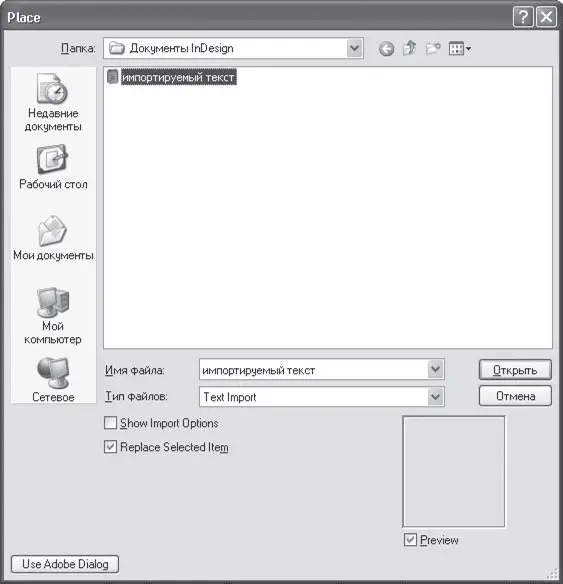
Task: Click the Back navigation arrow icon
Action: [x=386, y=49]
